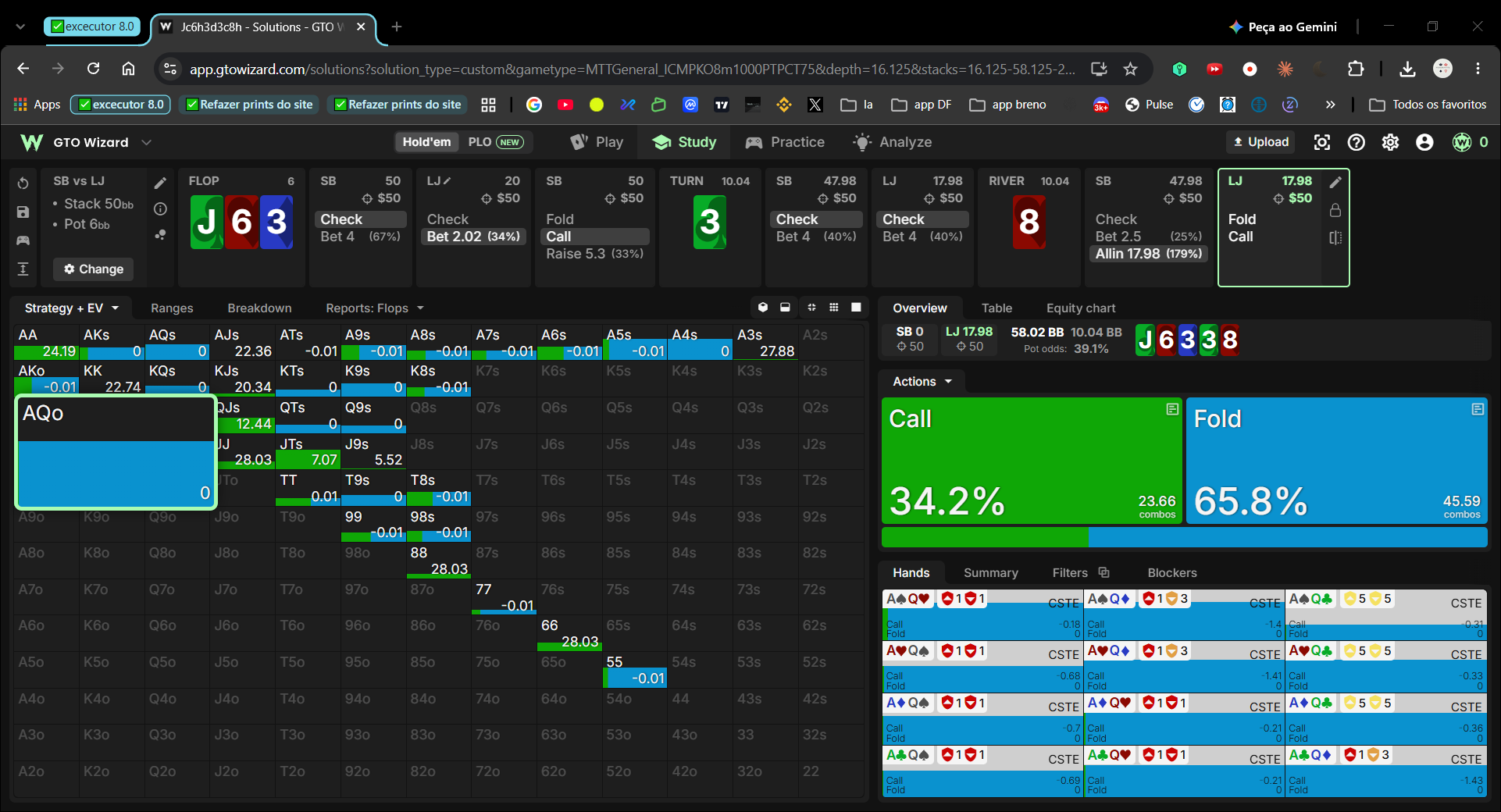
Task: Select Allin 17.98 action in SB river card
Action: coord(1148,254)
